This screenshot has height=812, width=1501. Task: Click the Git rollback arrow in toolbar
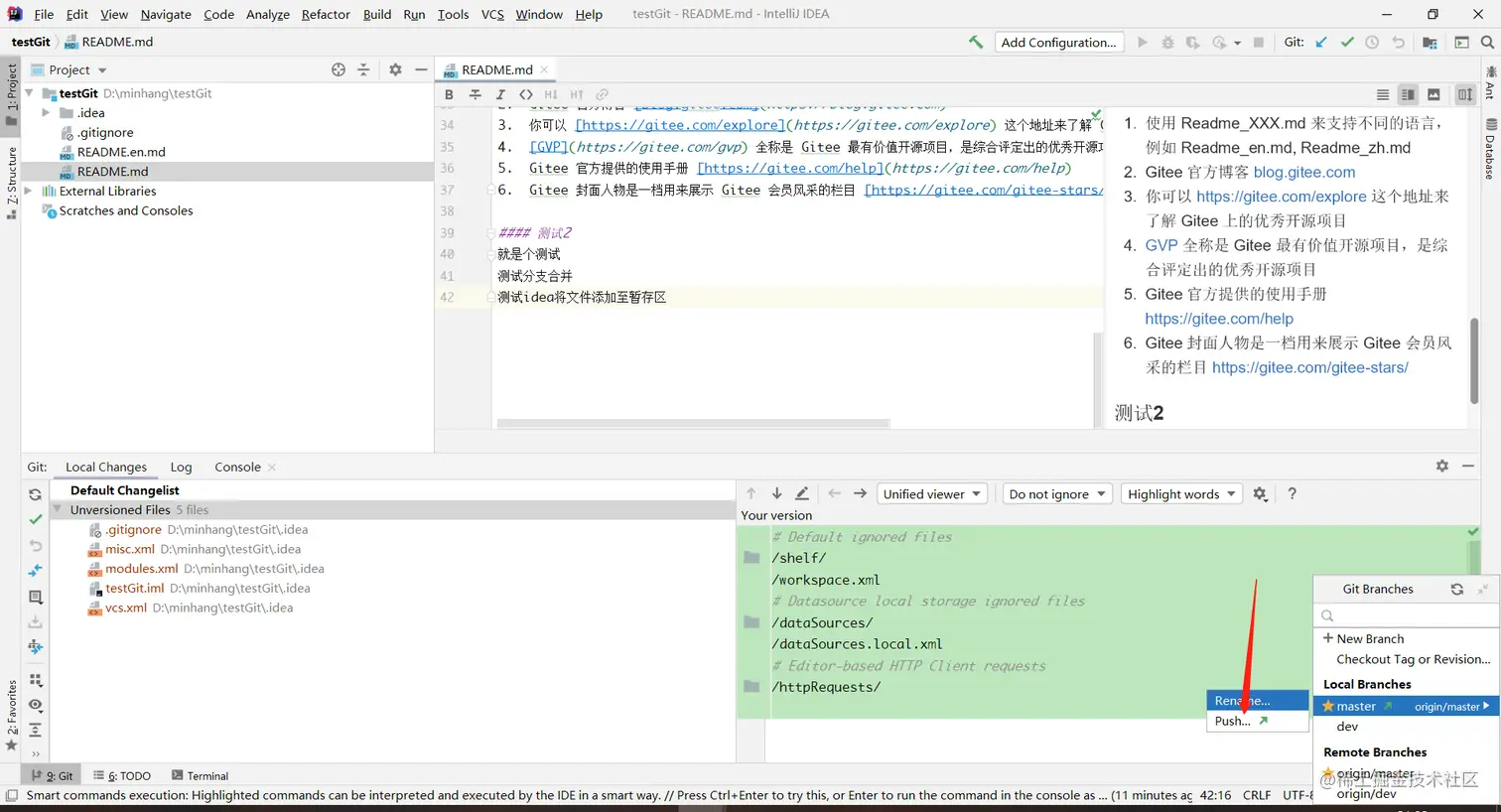point(1398,42)
